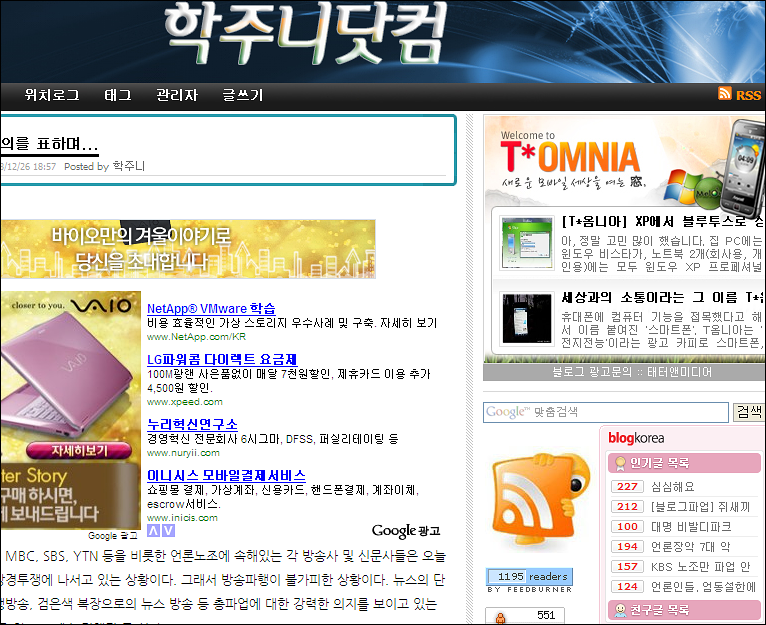Click 블로그 광고문의 :: 태터앤미디어 link
This screenshot has height=625, width=766.
point(632,372)
